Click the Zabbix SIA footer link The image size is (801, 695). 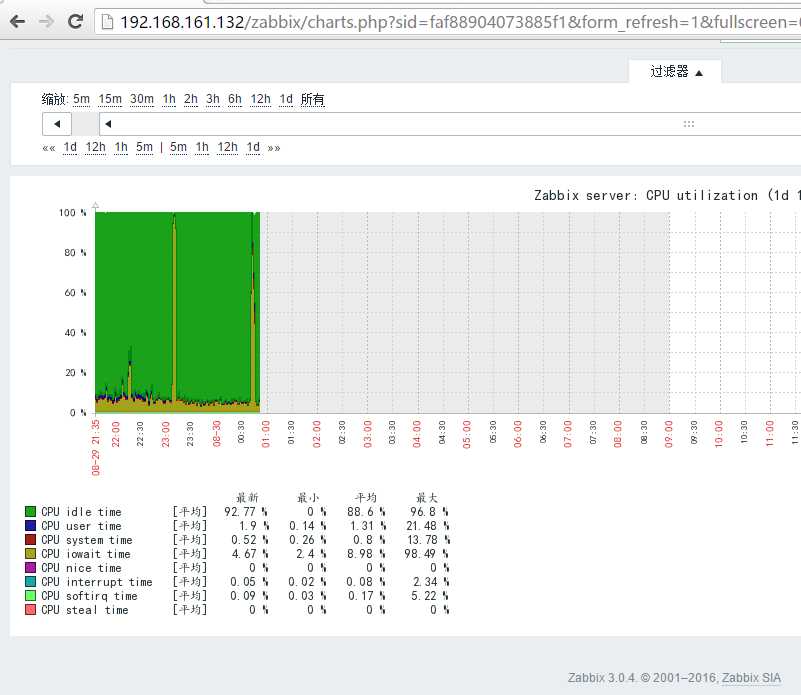(751, 678)
